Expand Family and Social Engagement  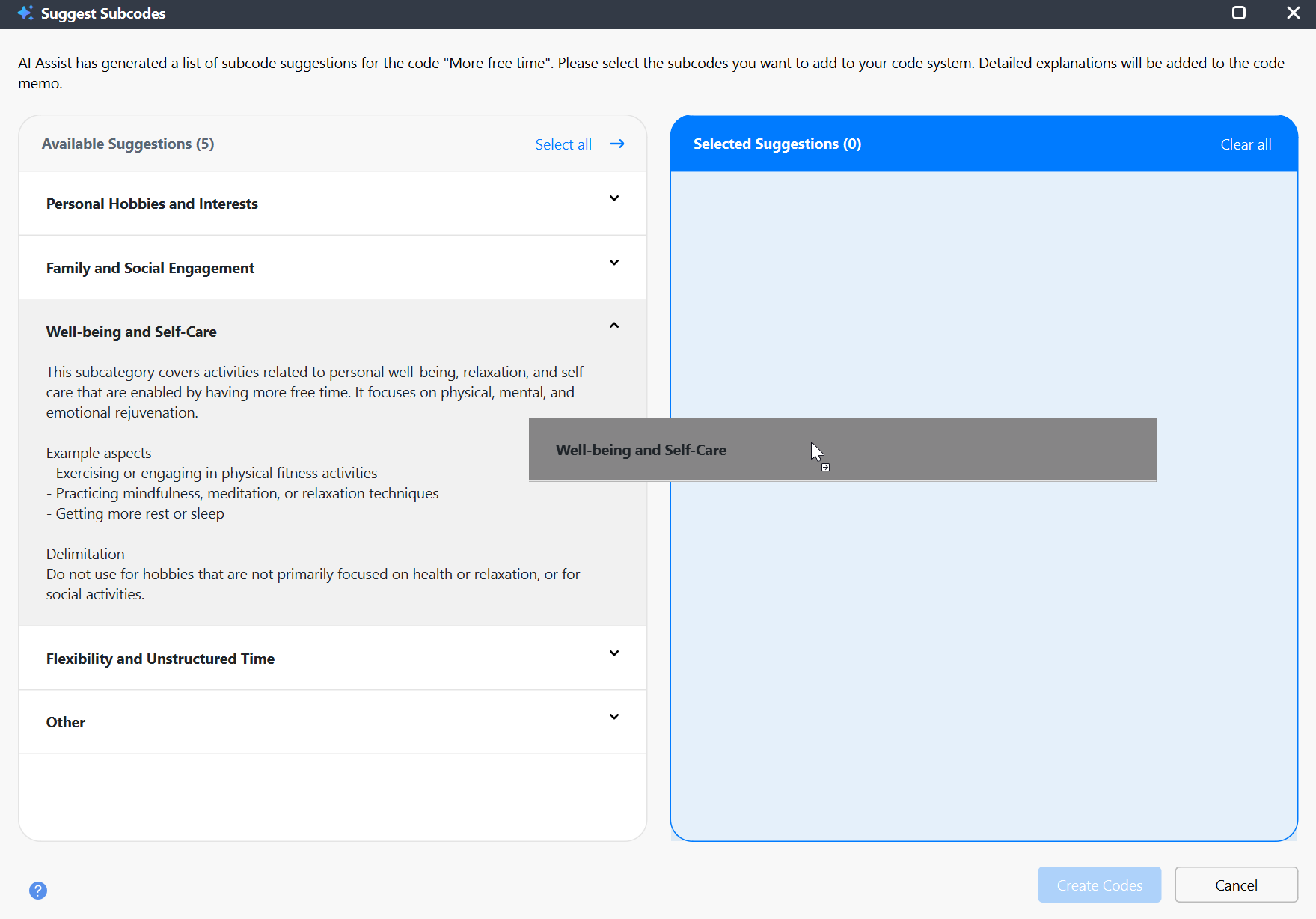(x=613, y=263)
